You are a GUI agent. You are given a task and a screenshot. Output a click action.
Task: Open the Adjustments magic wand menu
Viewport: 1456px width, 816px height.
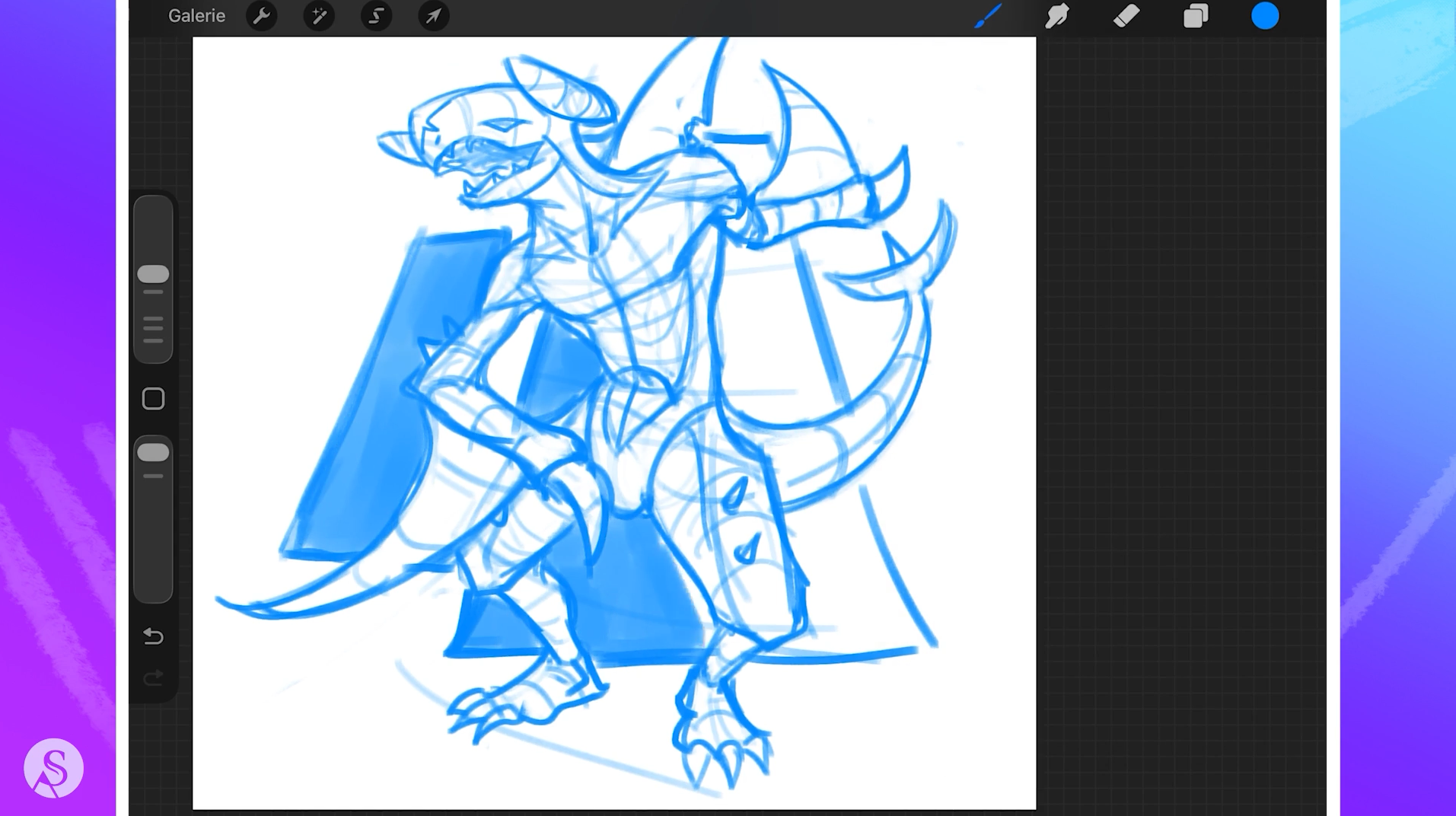319,16
